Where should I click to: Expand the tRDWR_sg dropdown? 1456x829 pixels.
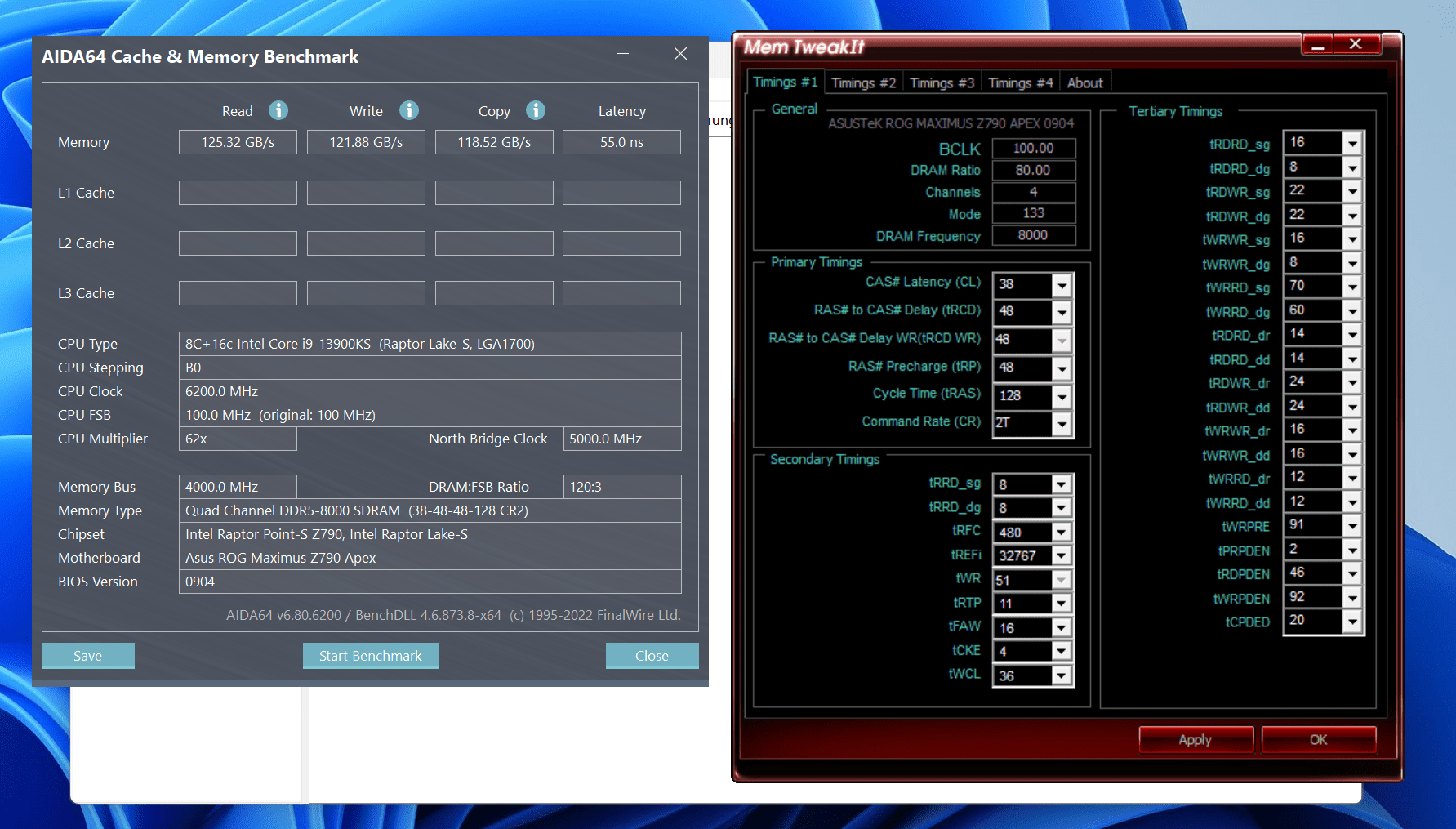(1352, 192)
